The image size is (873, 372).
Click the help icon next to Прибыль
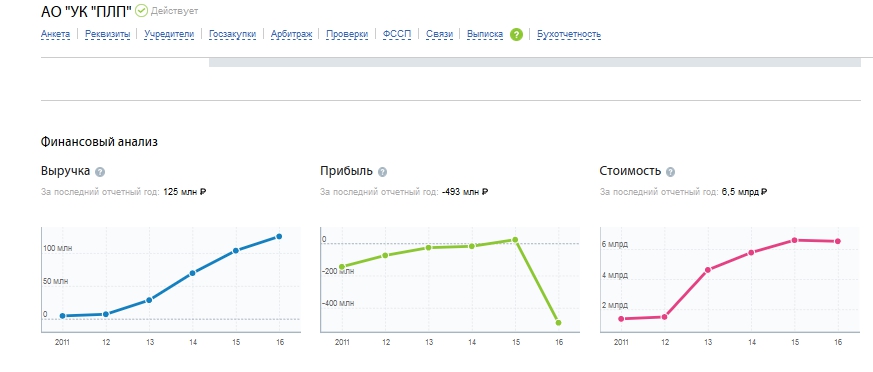pos(382,172)
